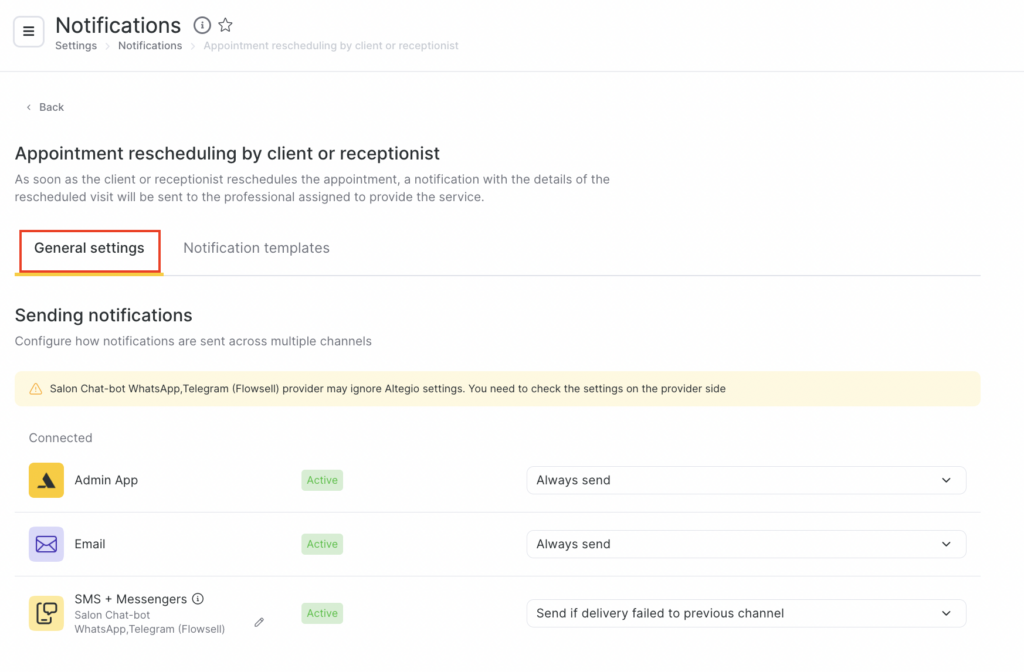Viewport: 1024px width, 672px height.
Task: Click the Admin App channel icon
Action: 46,480
